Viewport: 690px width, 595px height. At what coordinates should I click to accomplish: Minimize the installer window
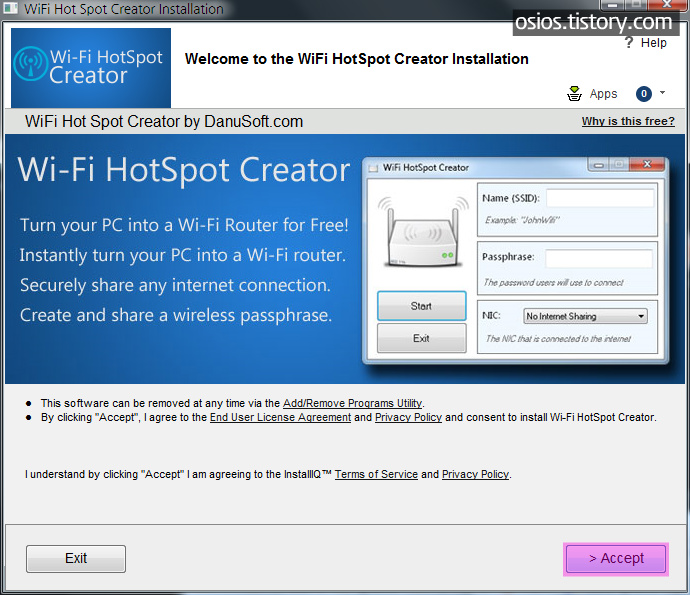pyautogui.click(x=612, y=4)
